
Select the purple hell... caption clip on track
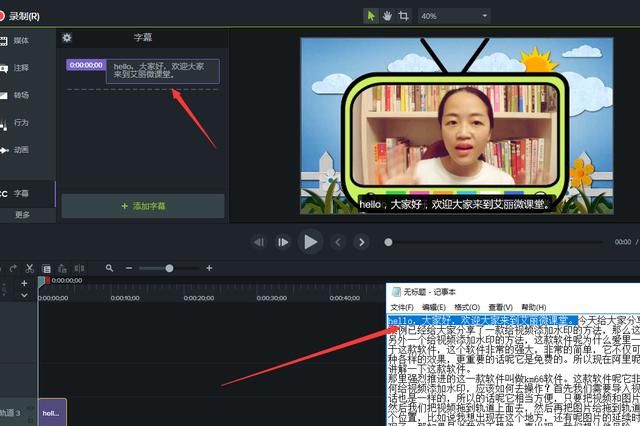tap(52, 413)
